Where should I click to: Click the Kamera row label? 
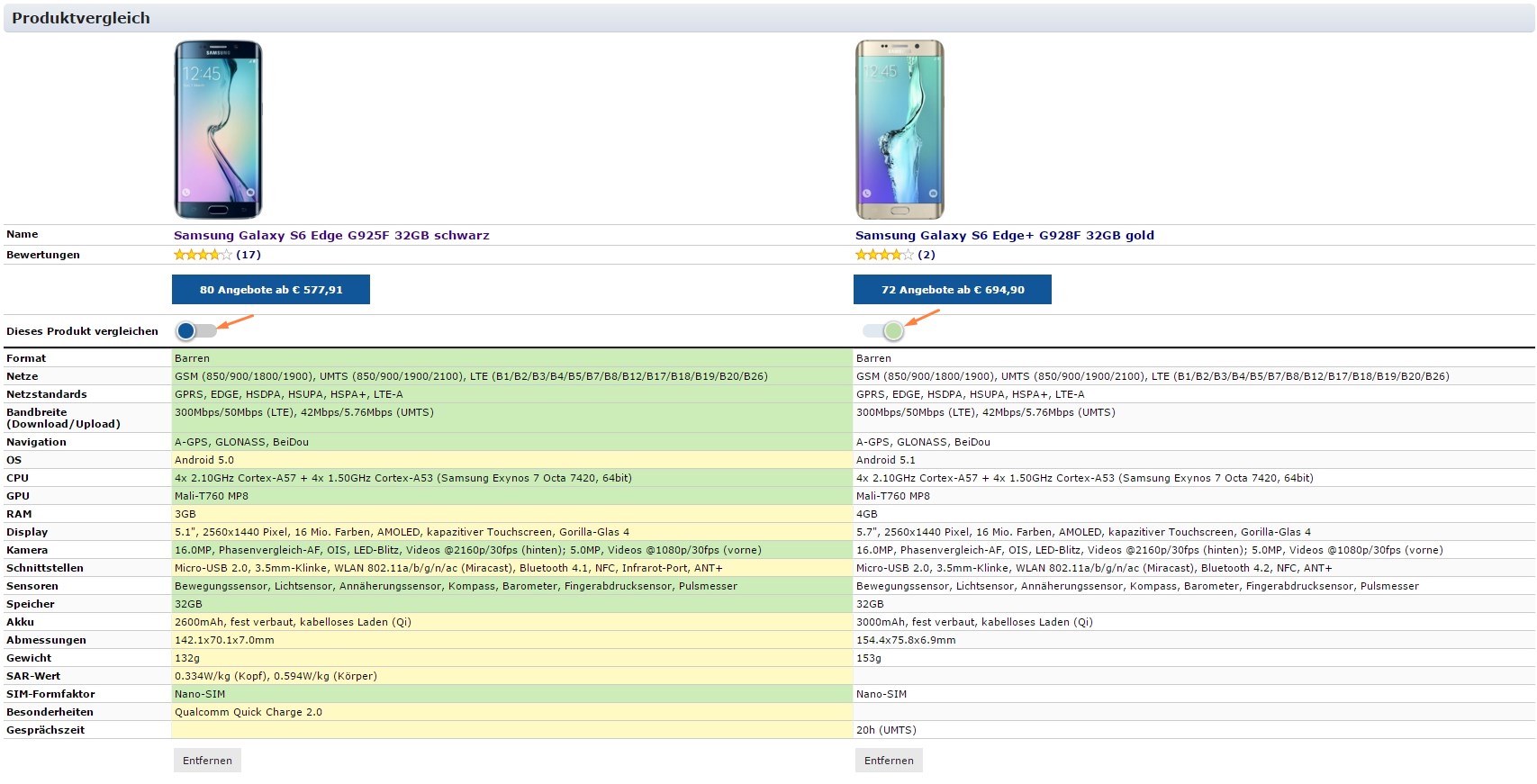27,550
